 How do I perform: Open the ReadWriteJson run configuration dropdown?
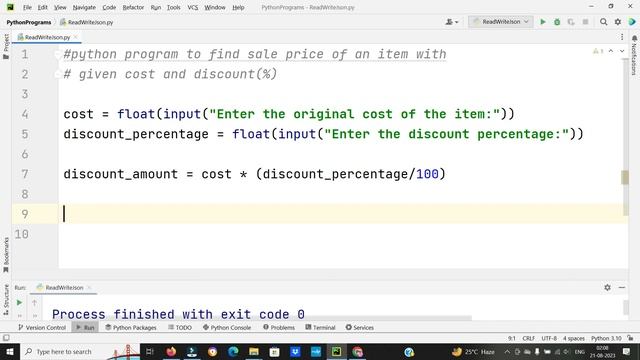(501, 22)
